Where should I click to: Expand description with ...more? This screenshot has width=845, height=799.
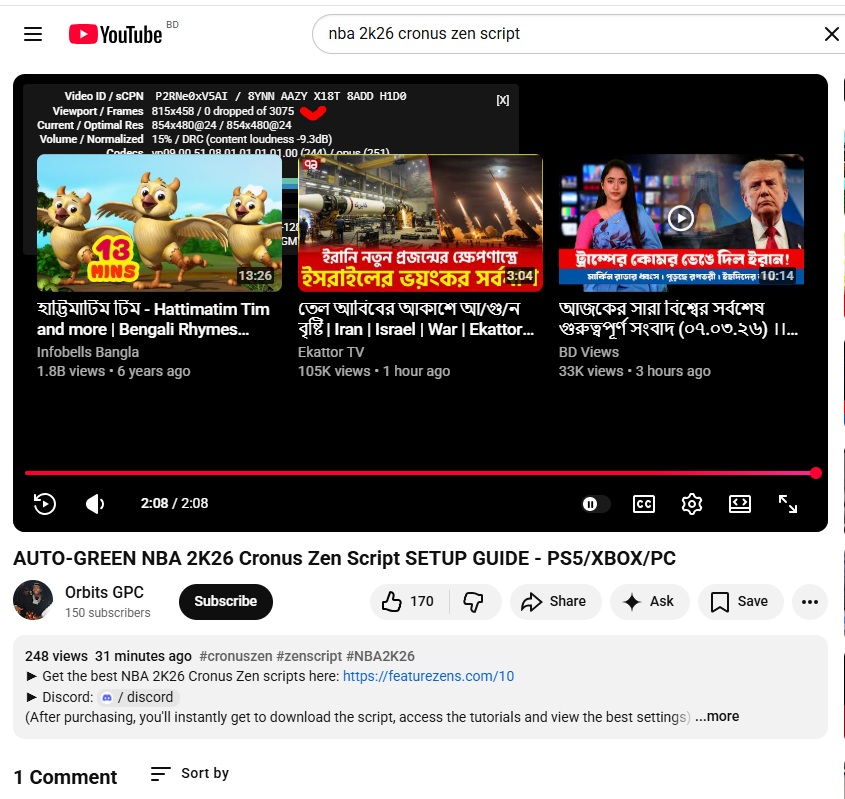point(717,717)
